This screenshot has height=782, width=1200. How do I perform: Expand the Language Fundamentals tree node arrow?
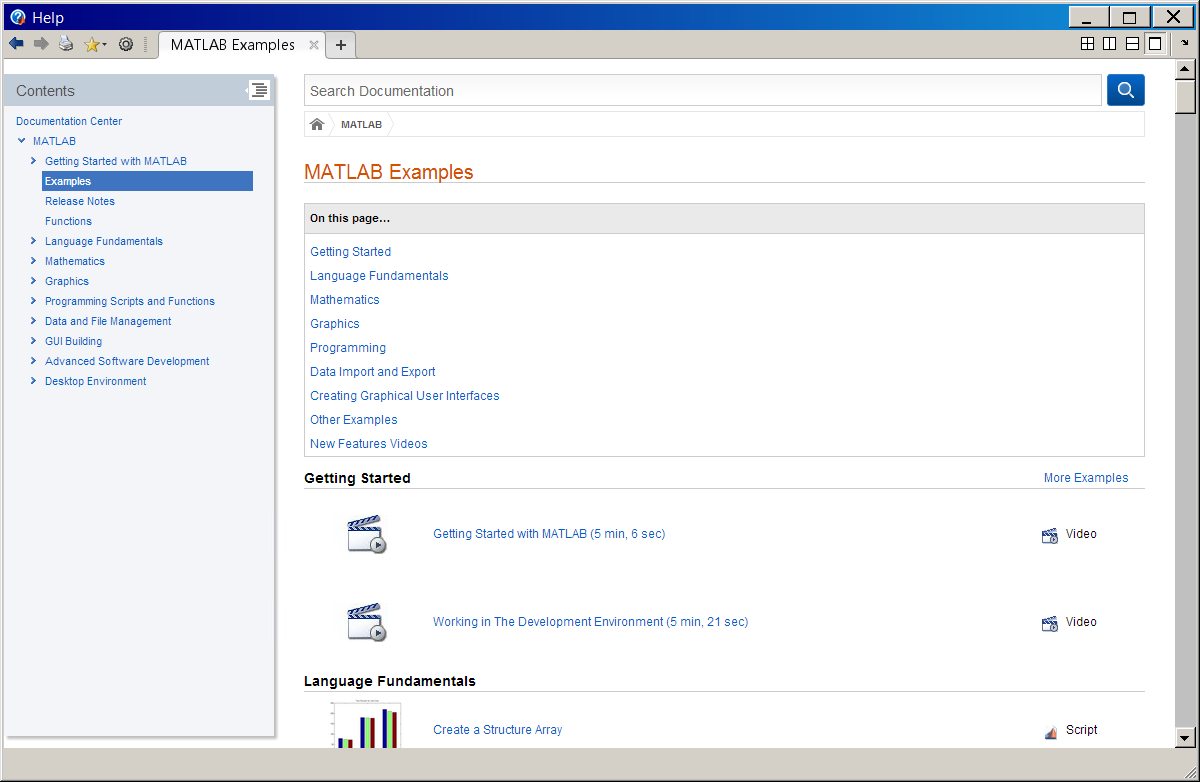point(34,241)
